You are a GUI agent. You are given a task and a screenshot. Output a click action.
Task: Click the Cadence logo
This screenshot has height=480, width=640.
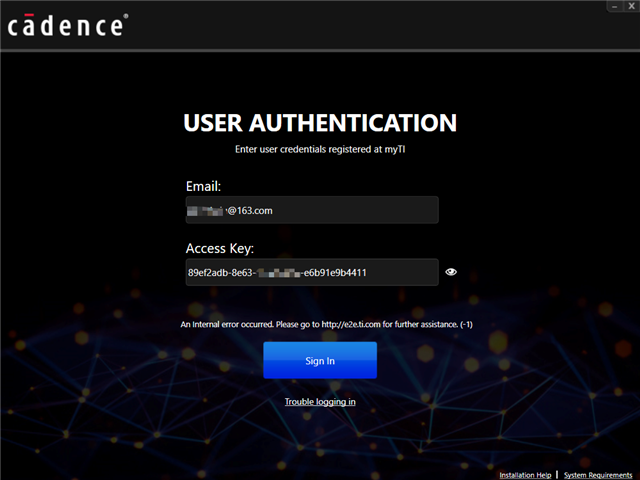(67, 25)
